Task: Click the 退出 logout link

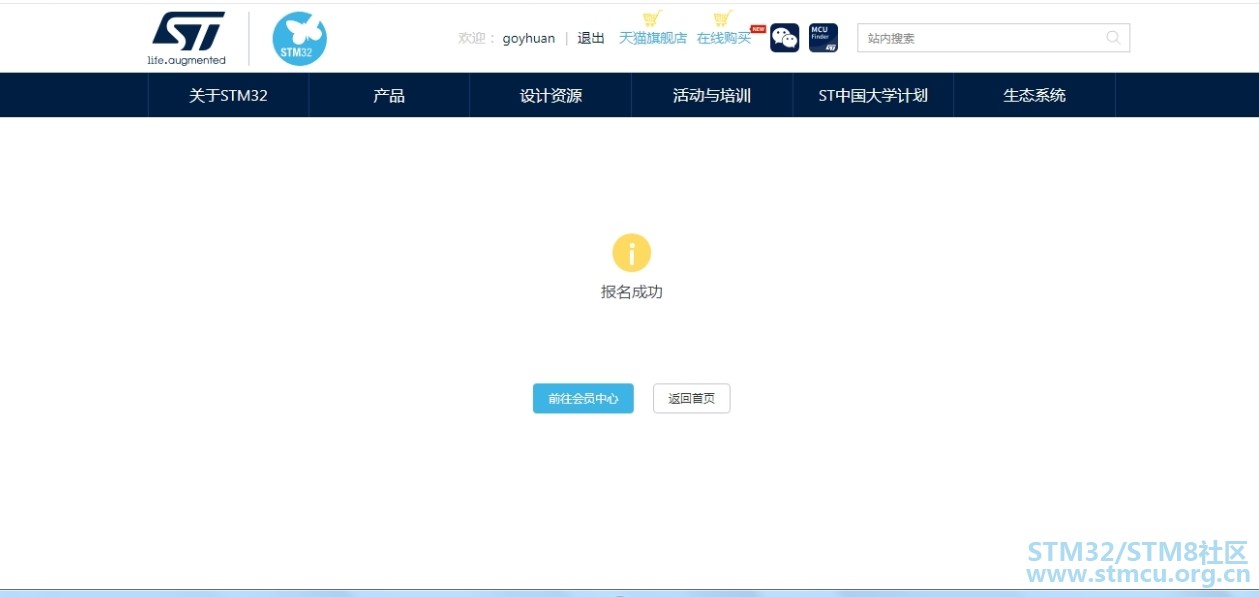Action: (x=591, y=38)
